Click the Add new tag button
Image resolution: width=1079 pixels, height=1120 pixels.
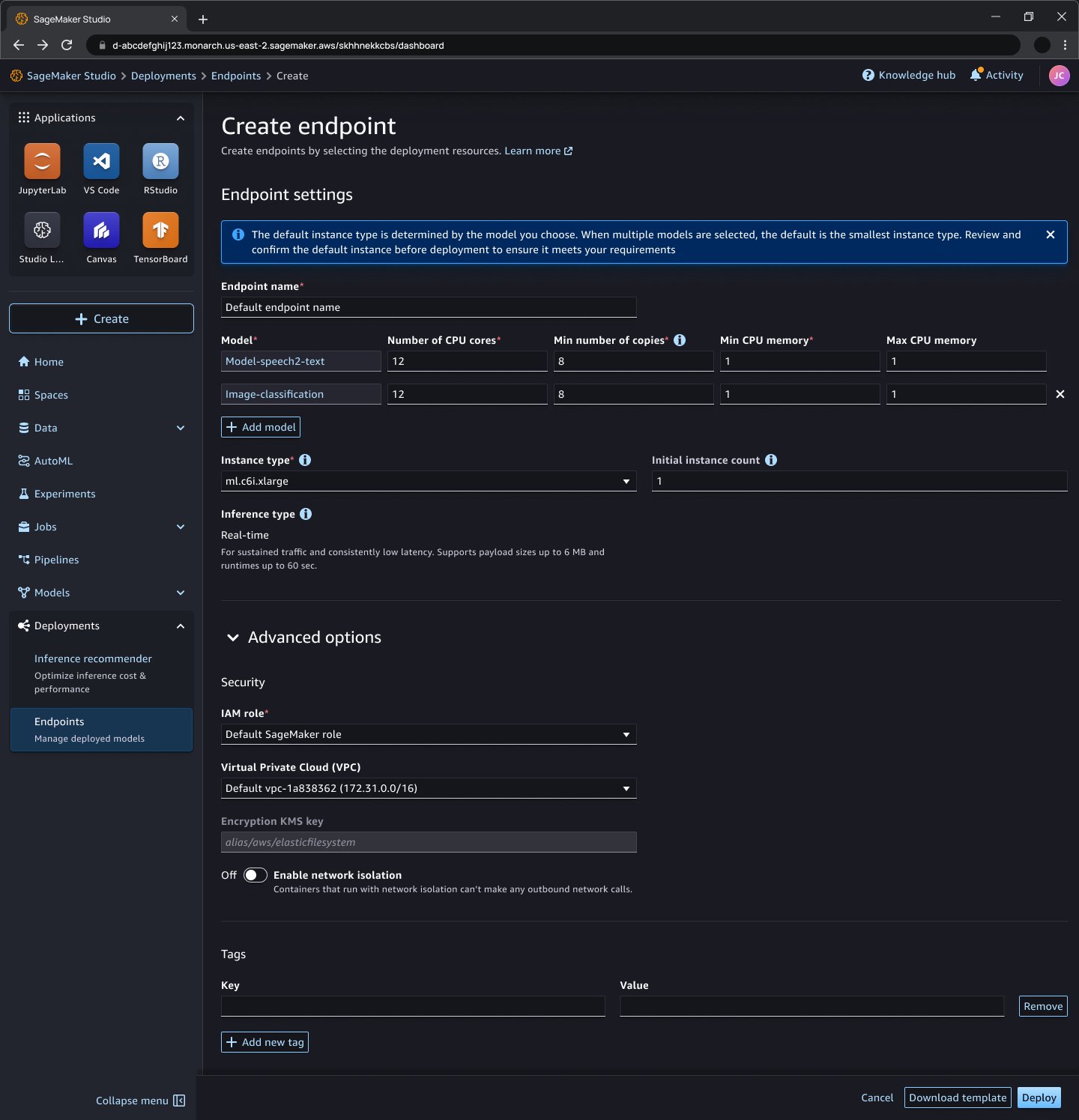pos(265,1042)
